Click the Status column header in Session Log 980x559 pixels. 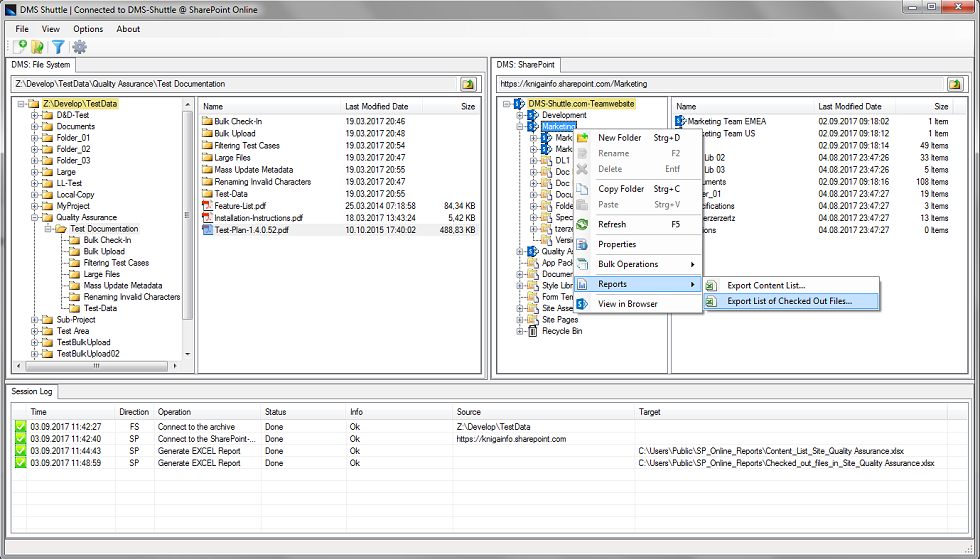[x=304, y=412]
